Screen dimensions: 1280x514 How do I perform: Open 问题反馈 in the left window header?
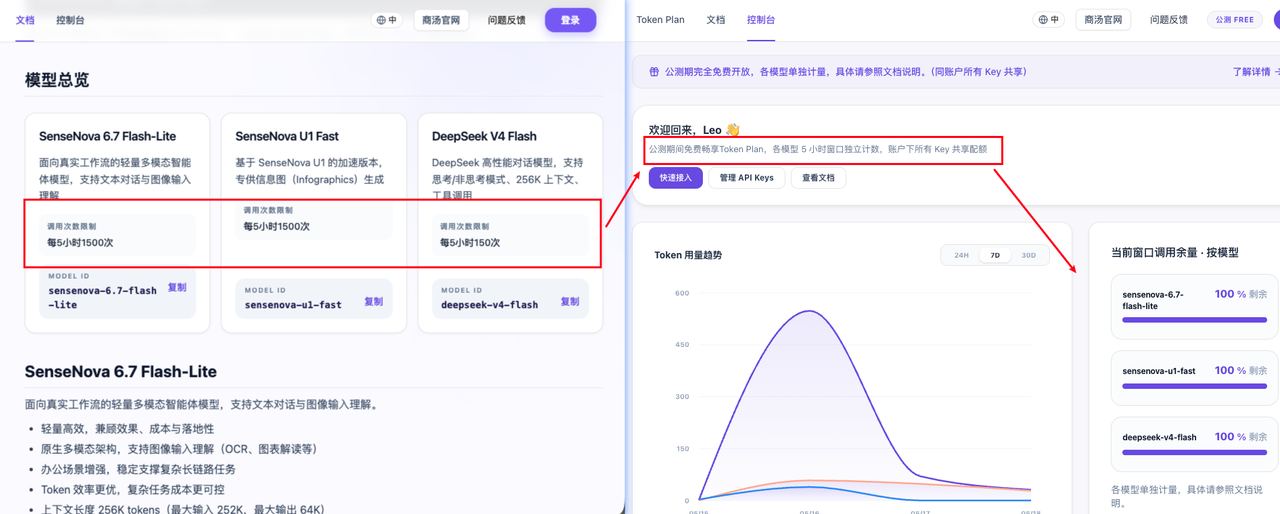pyautogui.click(x=506, y=20)
